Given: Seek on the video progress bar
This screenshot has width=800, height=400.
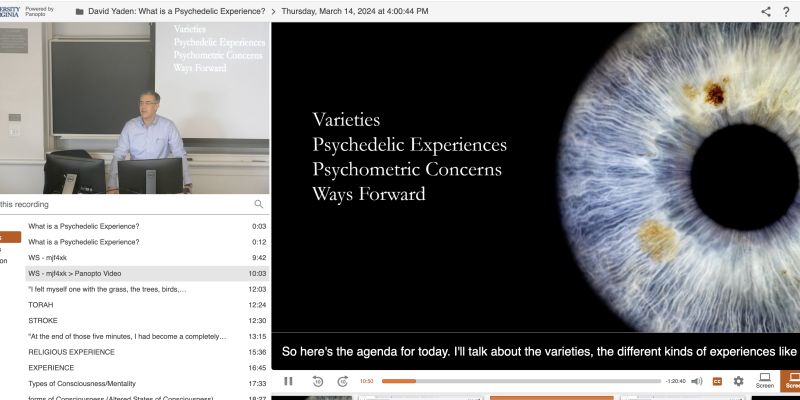Looking at the screenshot, I should tap(521, 381).
